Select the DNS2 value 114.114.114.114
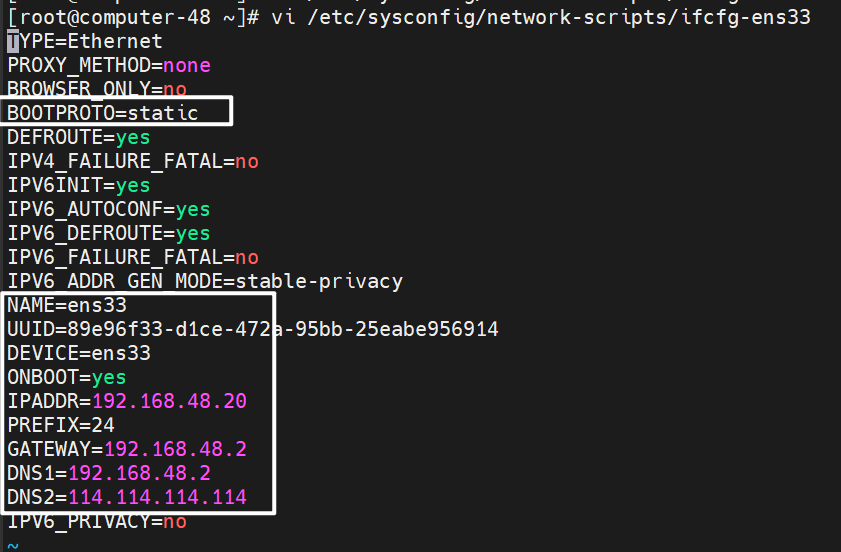841x552 pixels. coord(157,497)
